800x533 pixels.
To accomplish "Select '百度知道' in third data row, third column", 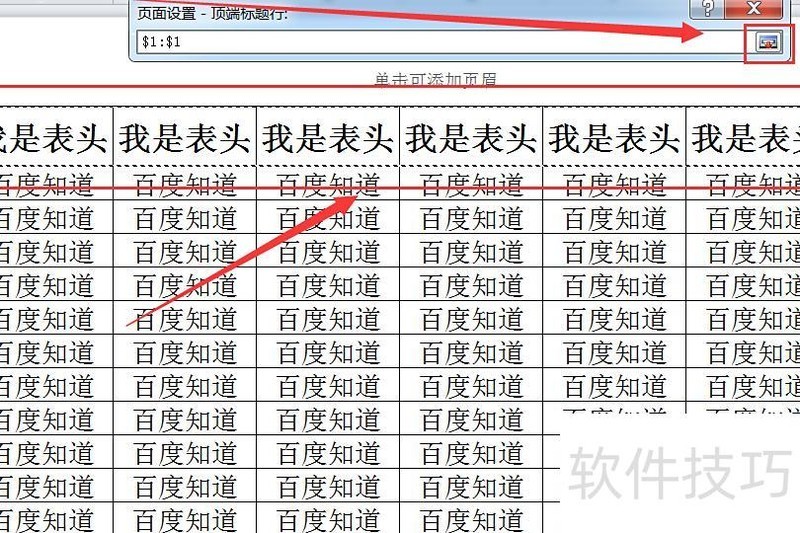I will [x=328, y=251].
